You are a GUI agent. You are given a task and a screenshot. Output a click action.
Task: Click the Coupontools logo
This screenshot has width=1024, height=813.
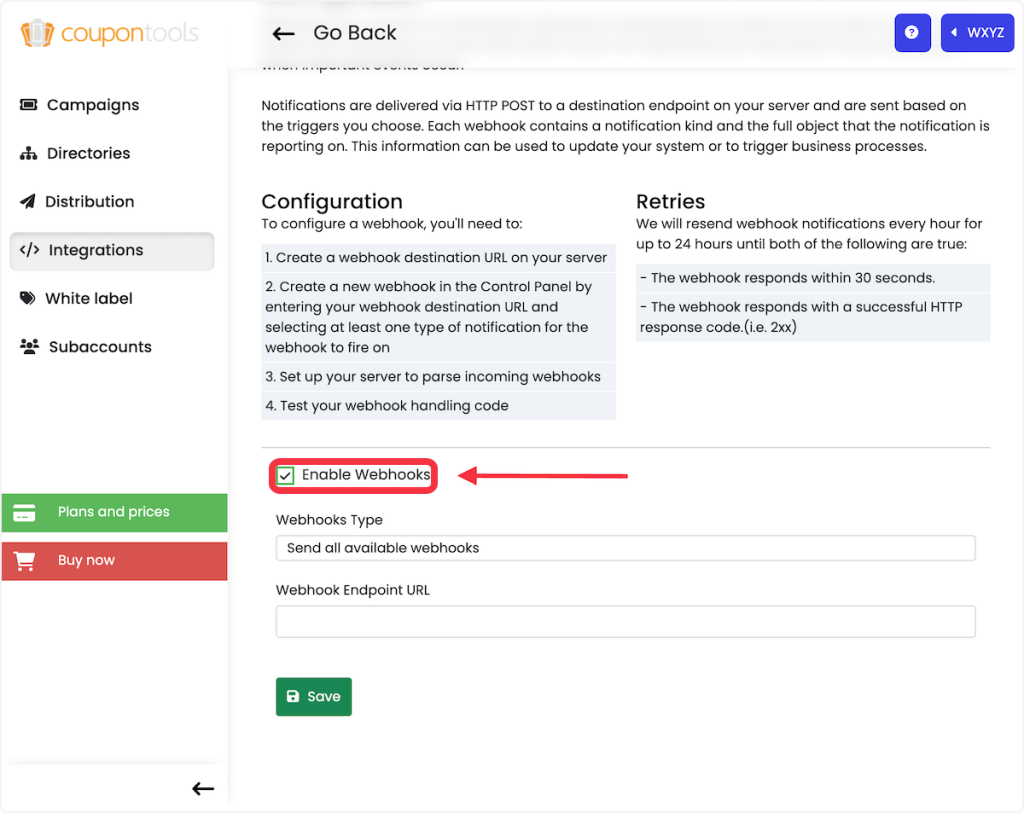pos(109,33)
